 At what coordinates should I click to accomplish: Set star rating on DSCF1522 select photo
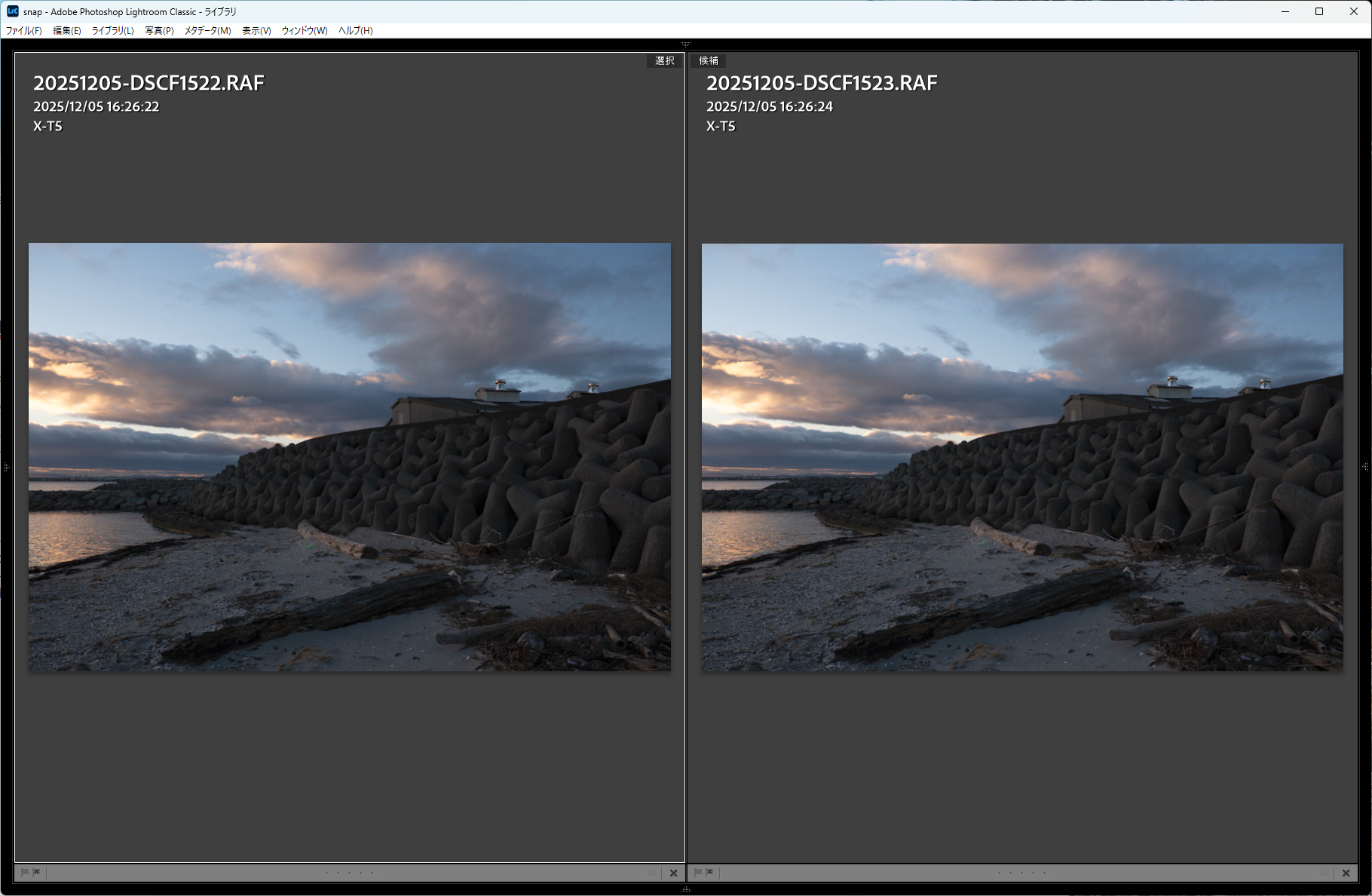coord(349,873)
